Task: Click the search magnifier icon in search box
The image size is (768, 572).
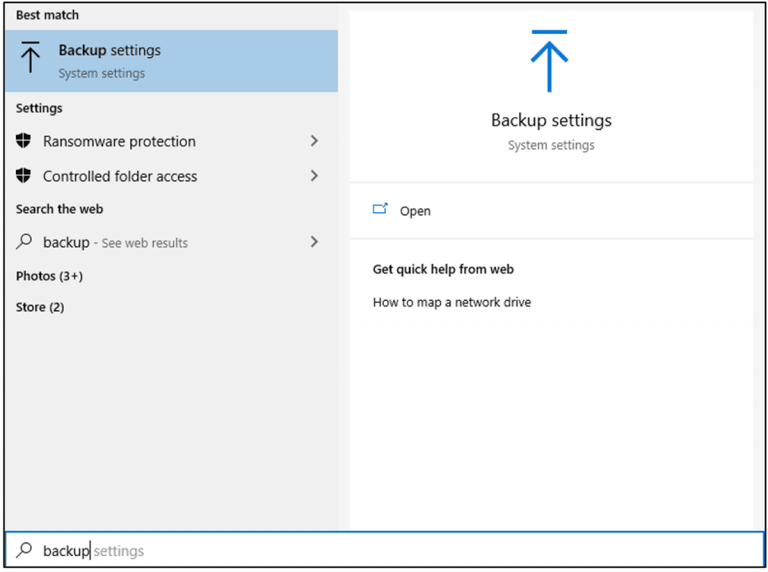Action: pyautogui.click(x=25, y=550)
